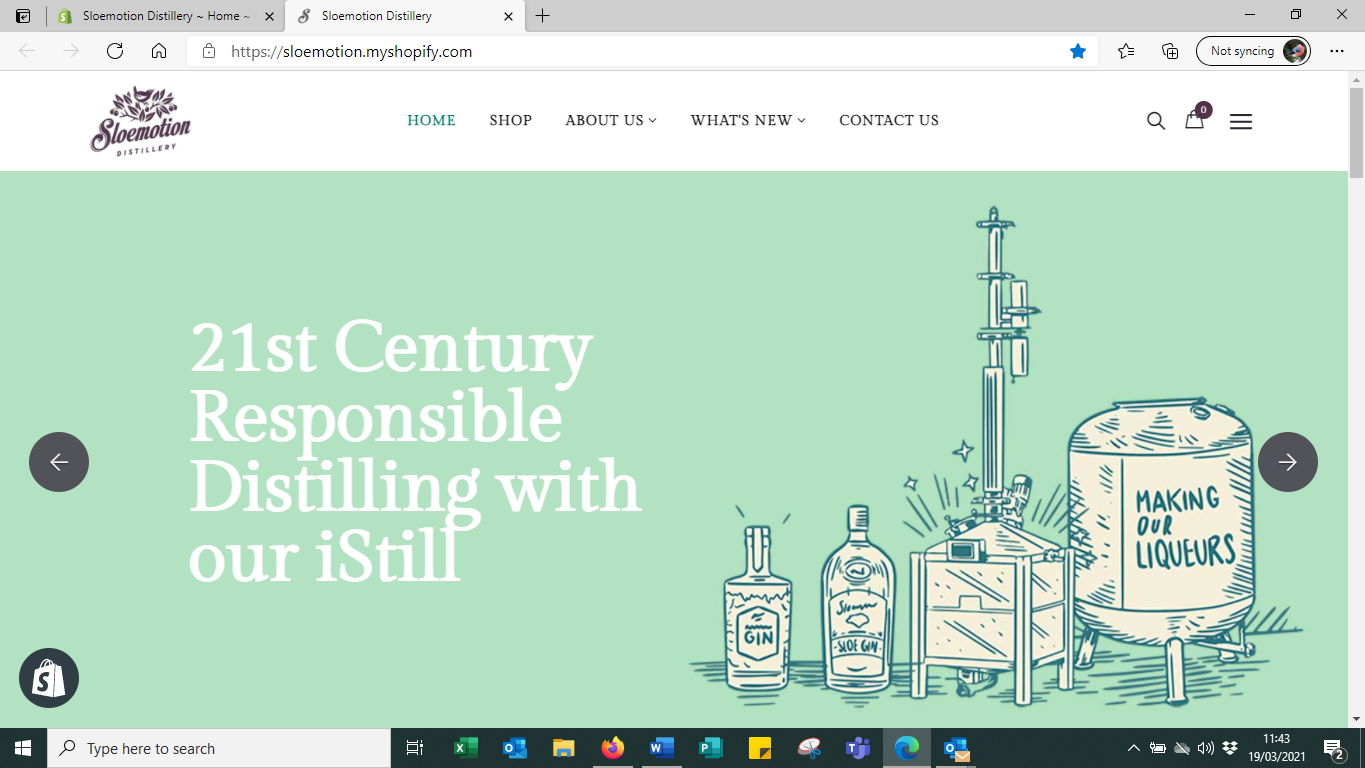
Task: Go to next slide with right arrow
Action: [1287, 462]
